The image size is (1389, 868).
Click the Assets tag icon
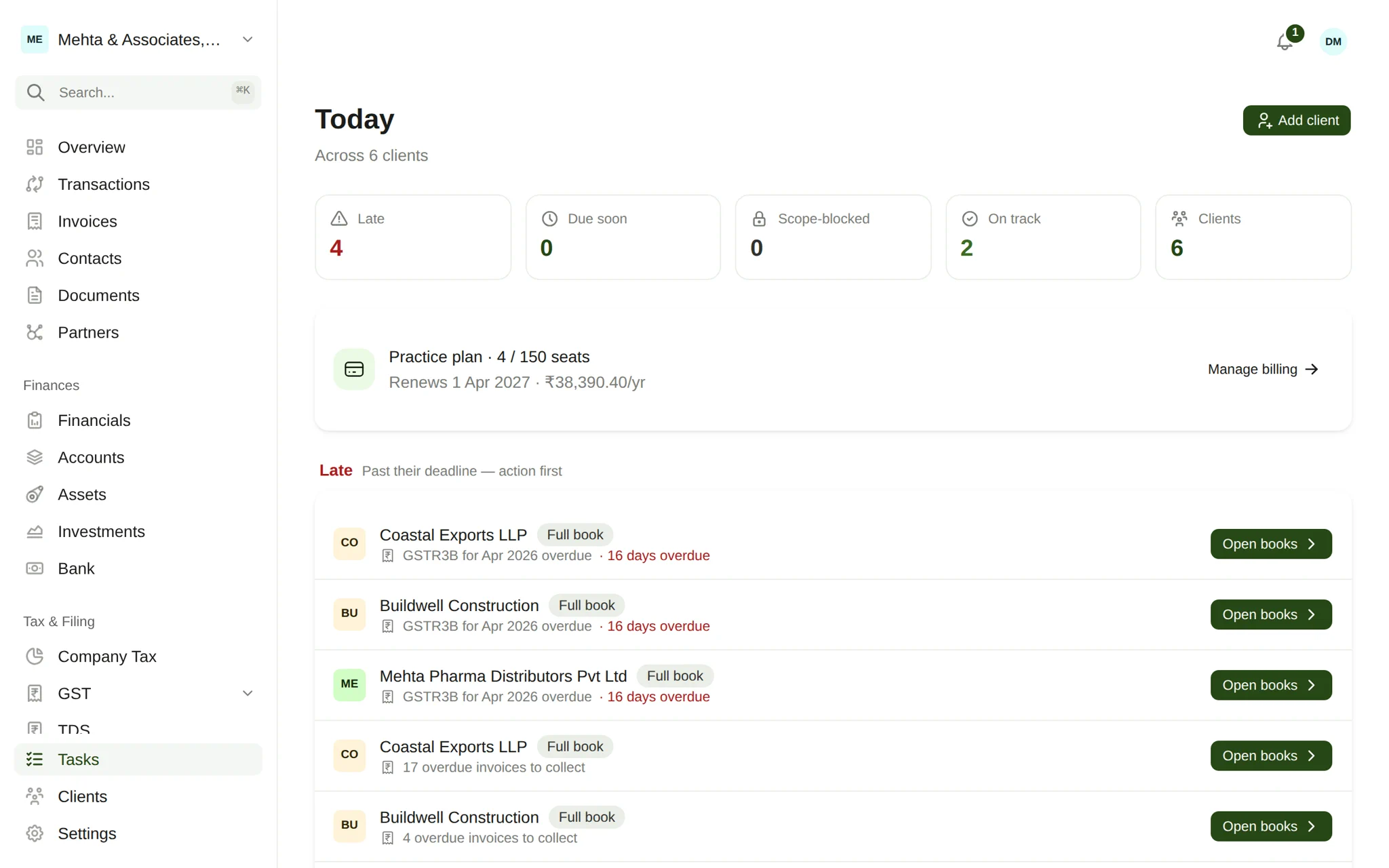[x=35, y=494]
